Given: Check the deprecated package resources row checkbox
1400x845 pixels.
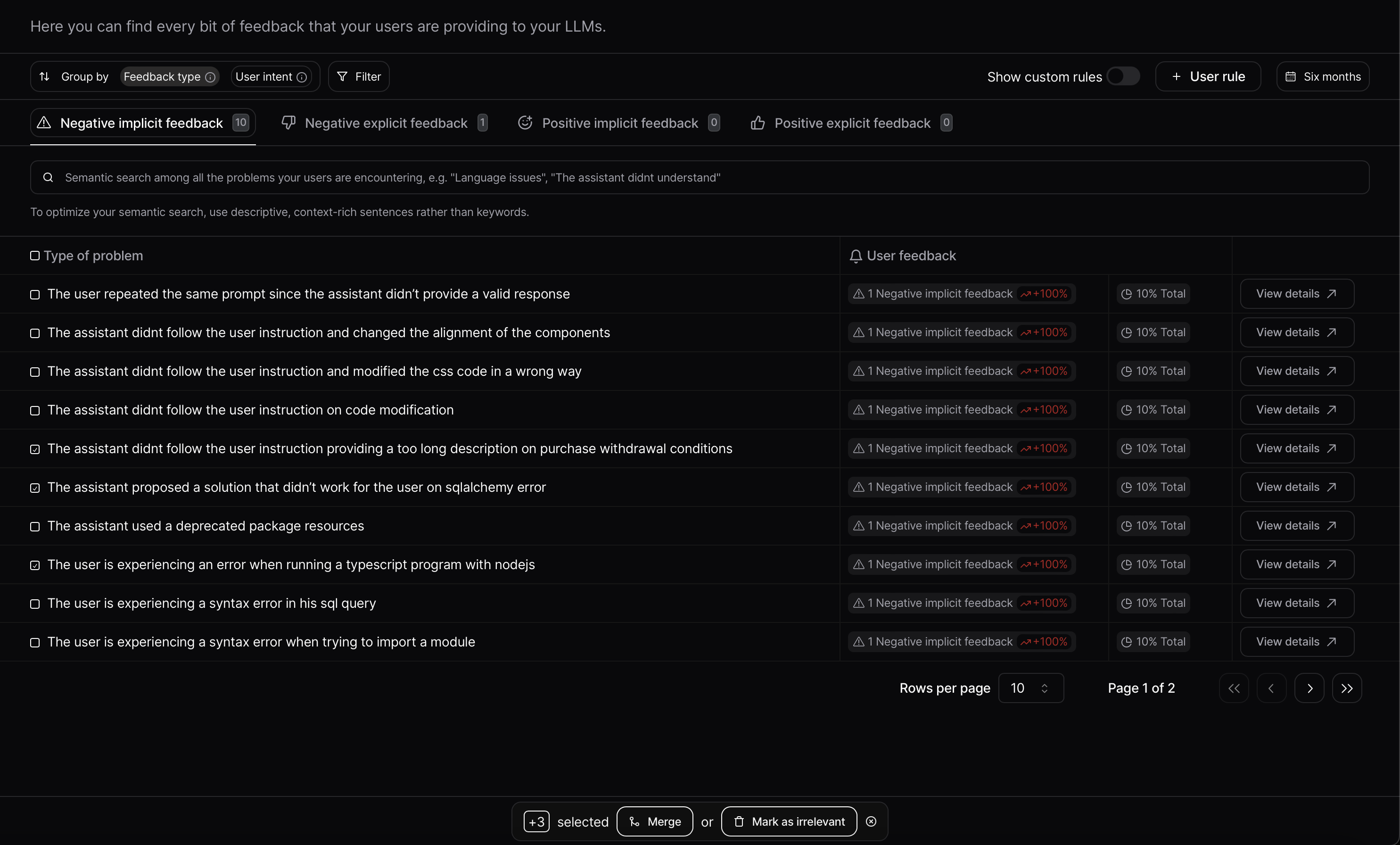Looking at the screenshot, I should [35, 527].
